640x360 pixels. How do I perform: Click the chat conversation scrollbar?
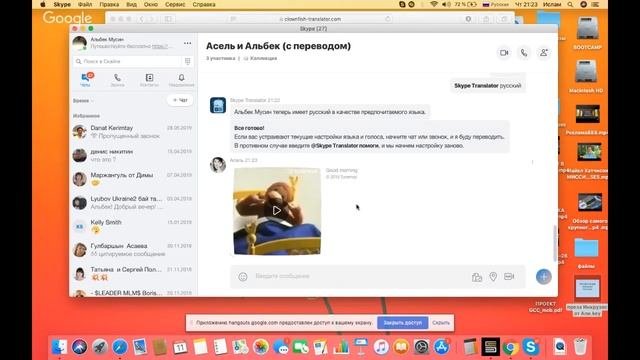coord(554,242)
